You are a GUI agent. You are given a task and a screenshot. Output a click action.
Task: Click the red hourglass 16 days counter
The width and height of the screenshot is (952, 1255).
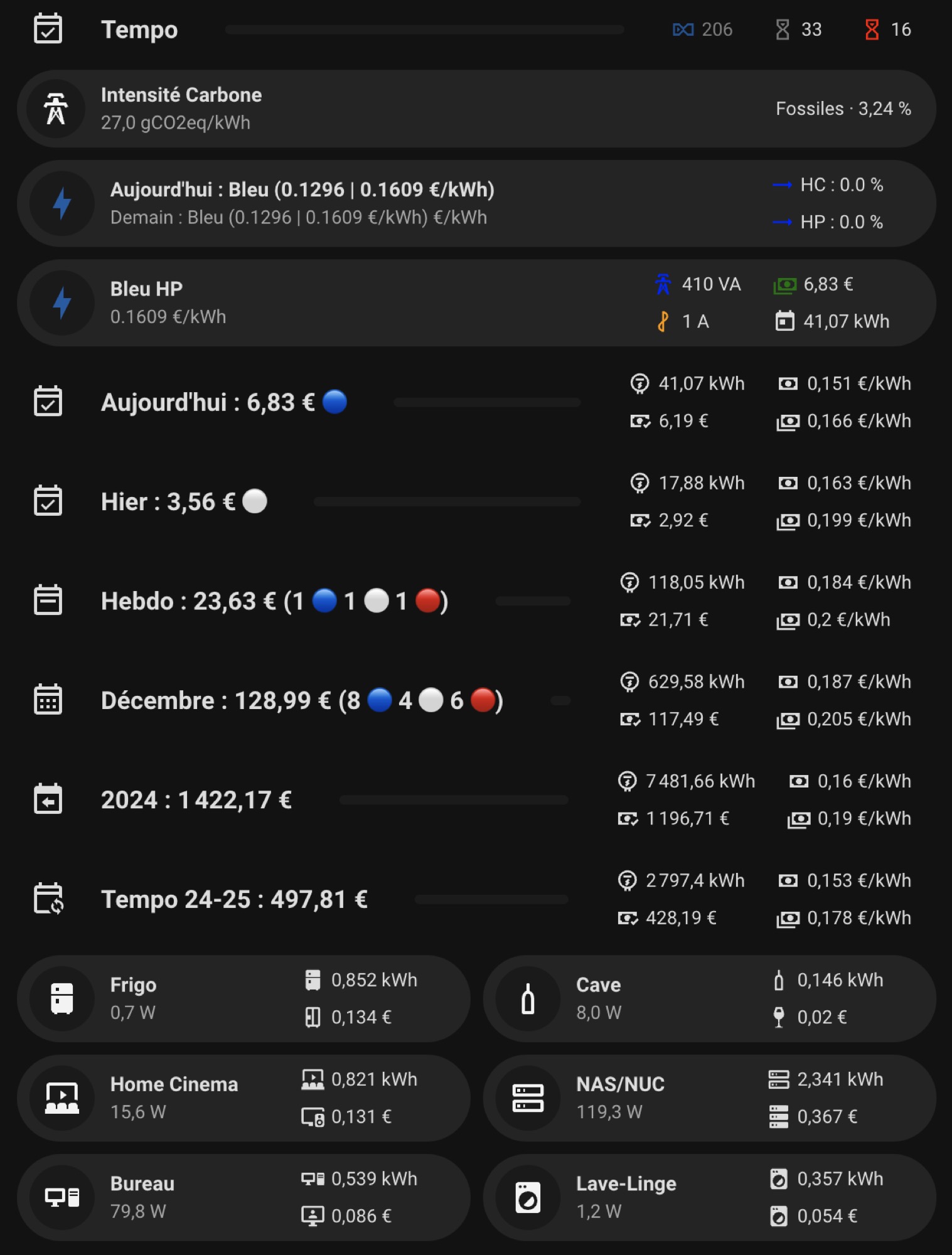888,29
